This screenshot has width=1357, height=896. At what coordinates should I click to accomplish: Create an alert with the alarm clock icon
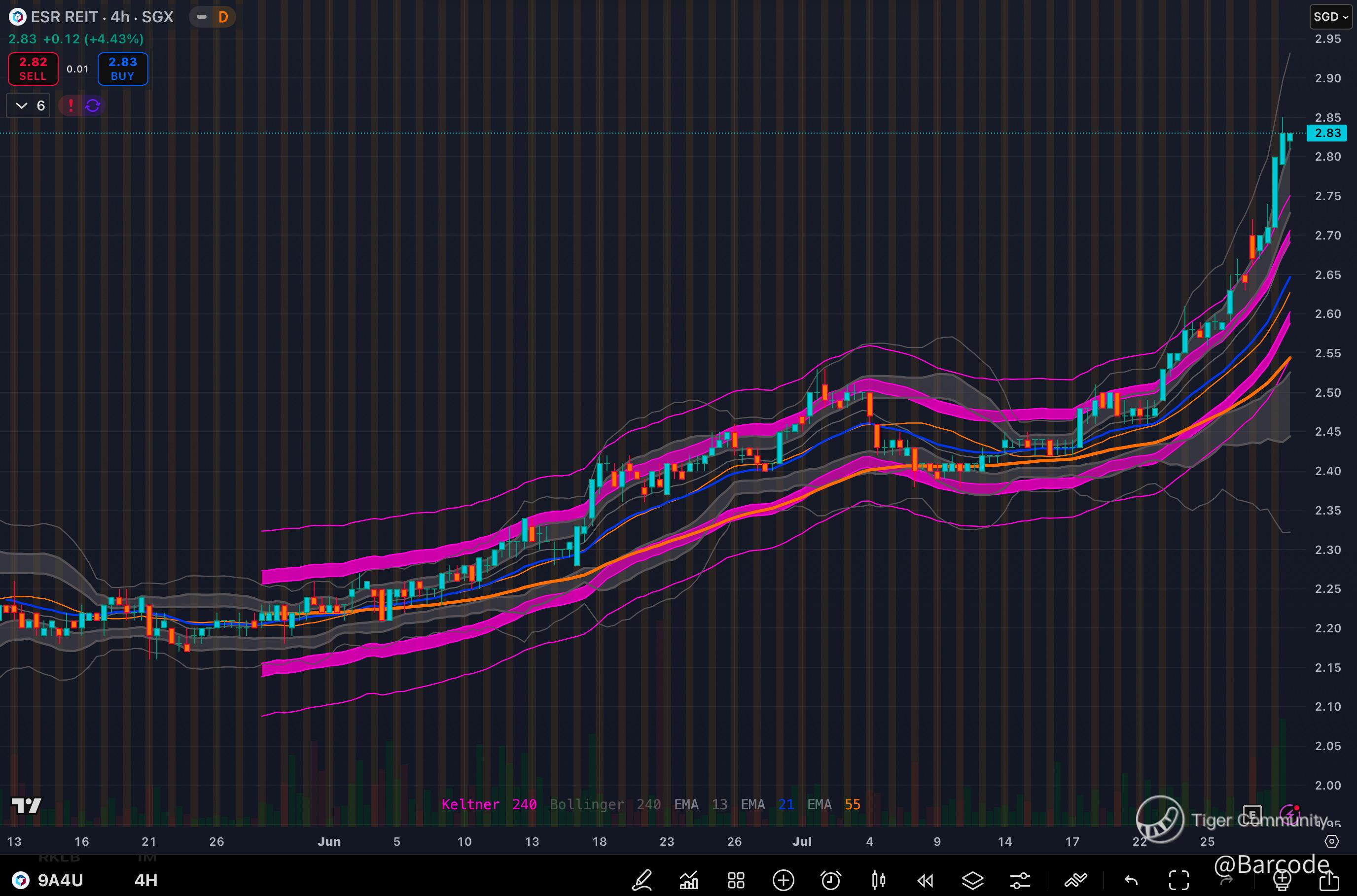(x=830, y=880)
